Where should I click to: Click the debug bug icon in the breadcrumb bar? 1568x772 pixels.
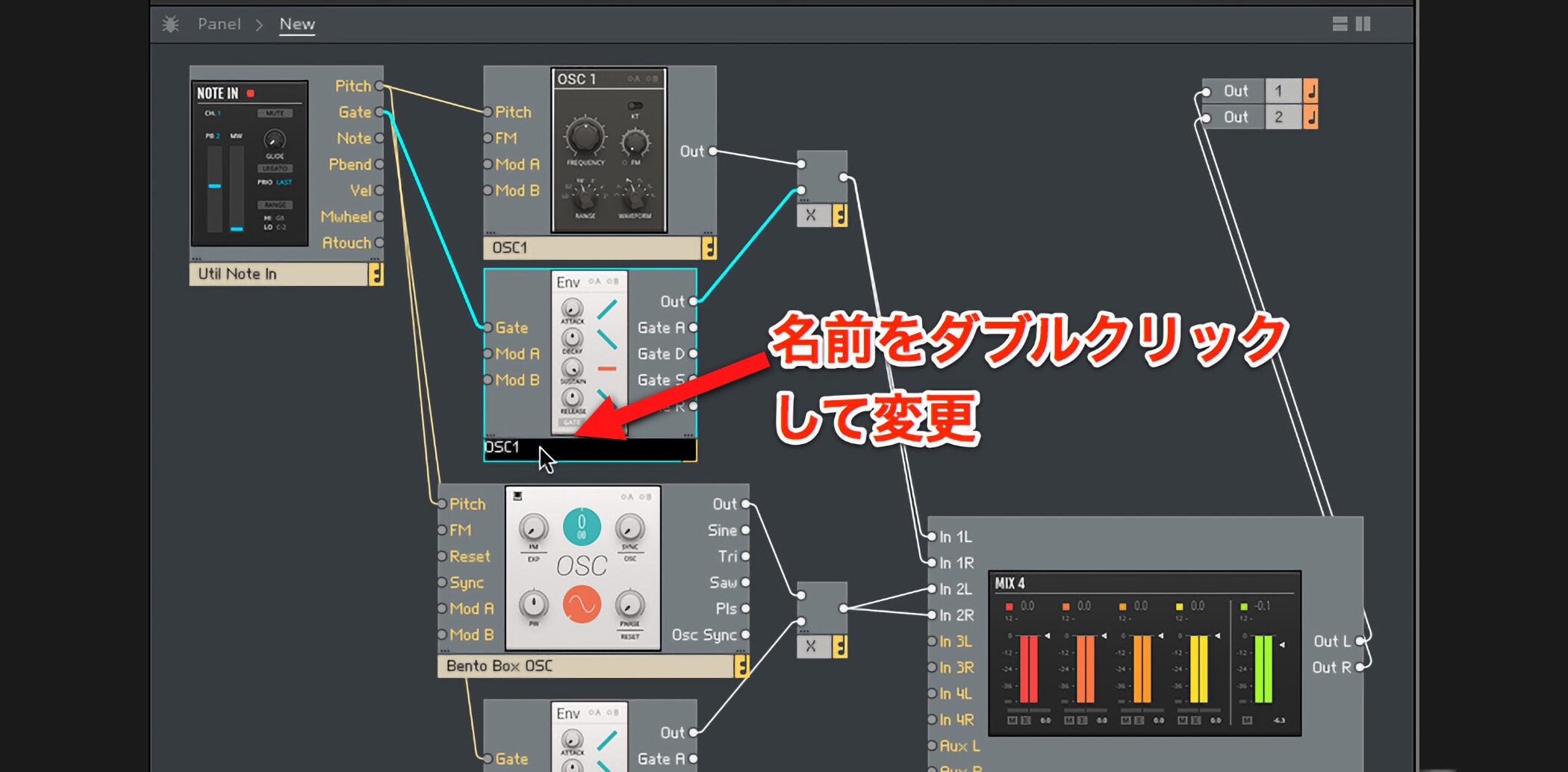(170, 24)
